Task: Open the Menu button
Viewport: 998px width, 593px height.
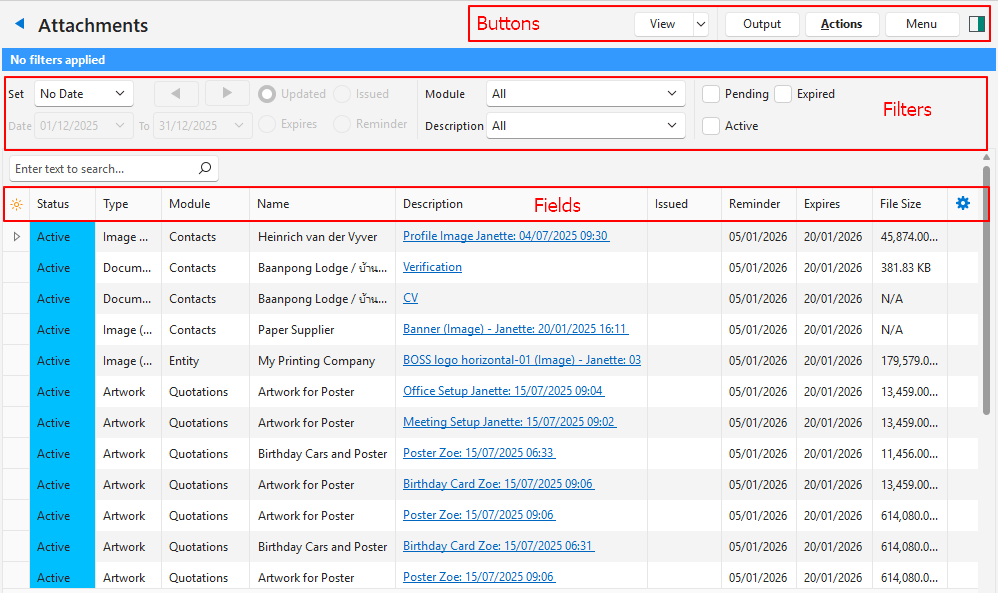Action: tap(921, 24)
